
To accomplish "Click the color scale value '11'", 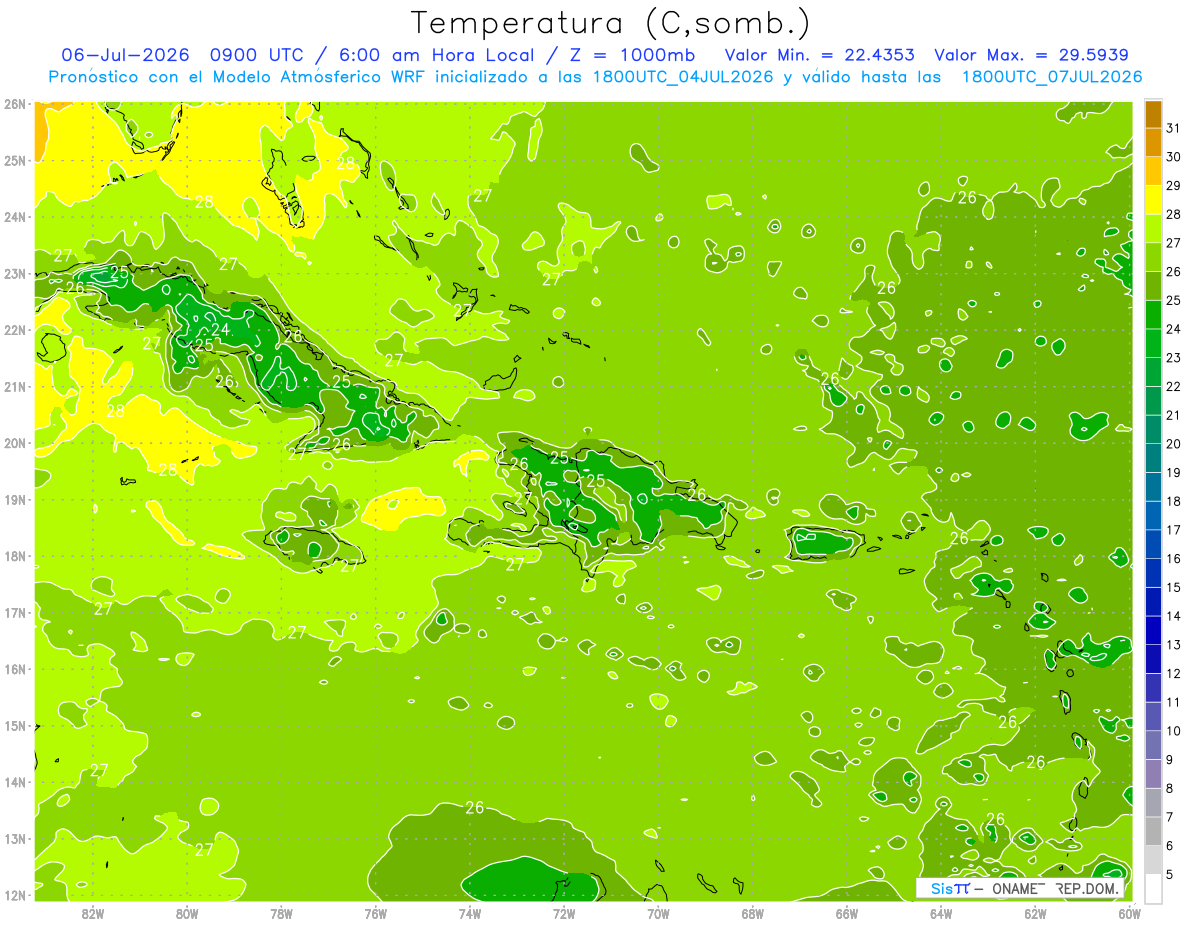I will point(1174,702).
